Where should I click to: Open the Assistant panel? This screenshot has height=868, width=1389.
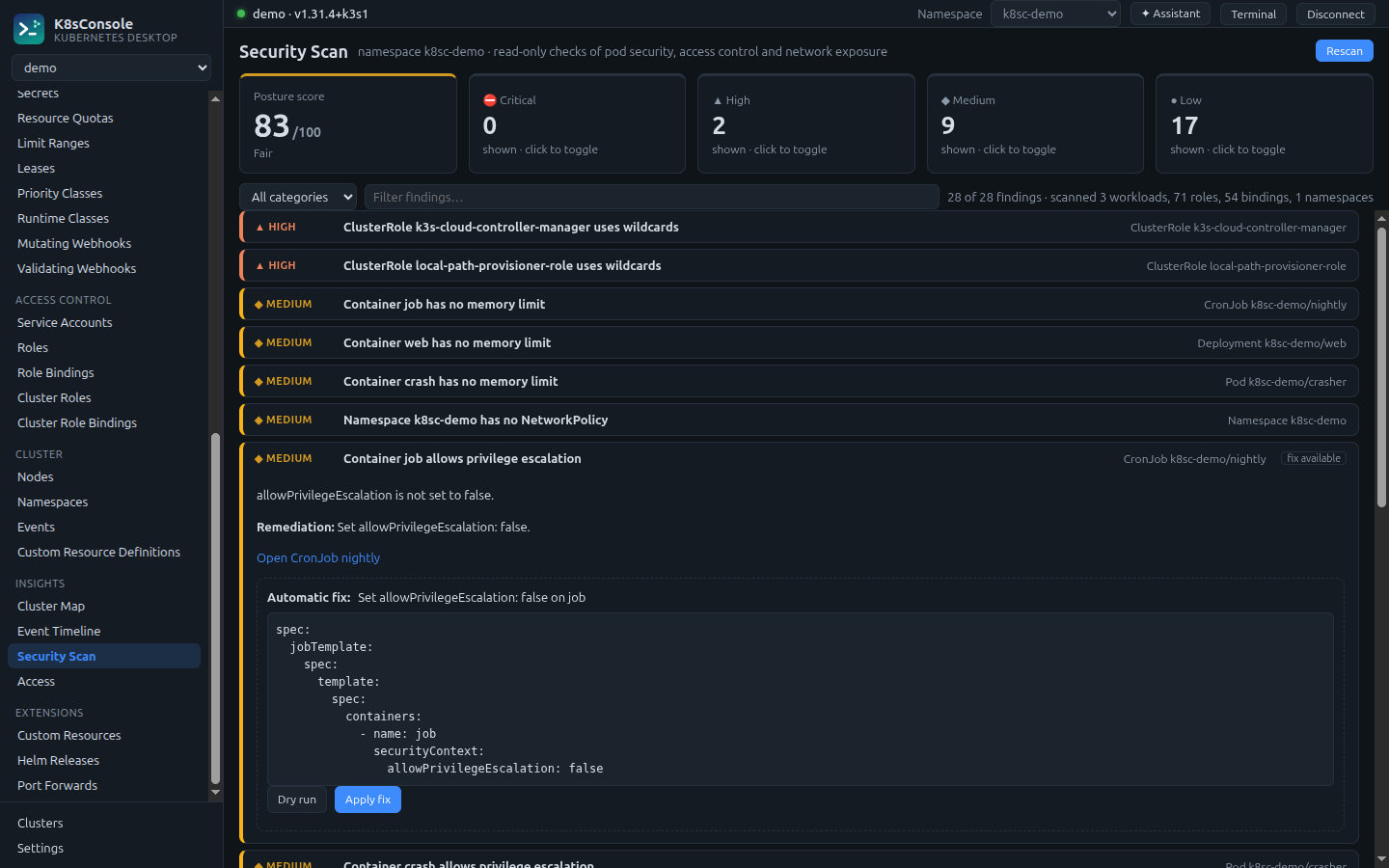1170,14
